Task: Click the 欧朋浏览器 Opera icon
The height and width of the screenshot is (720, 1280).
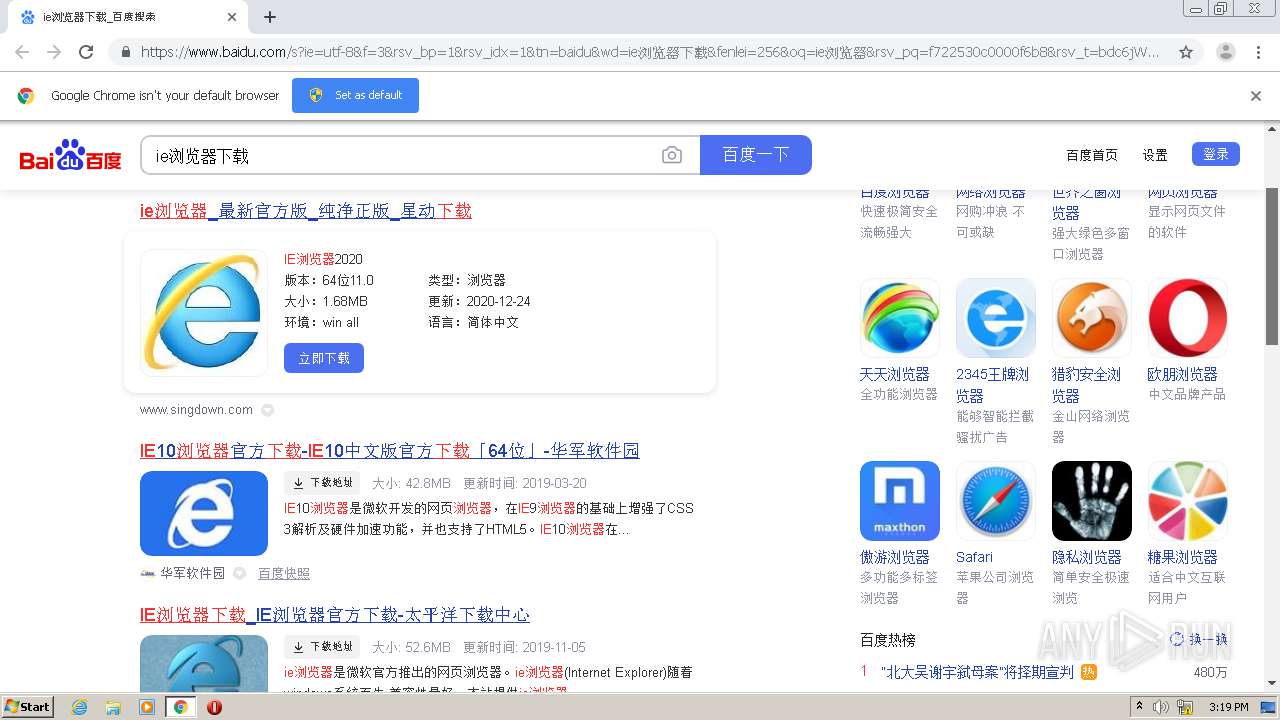Action: [x=1188, y=318]
